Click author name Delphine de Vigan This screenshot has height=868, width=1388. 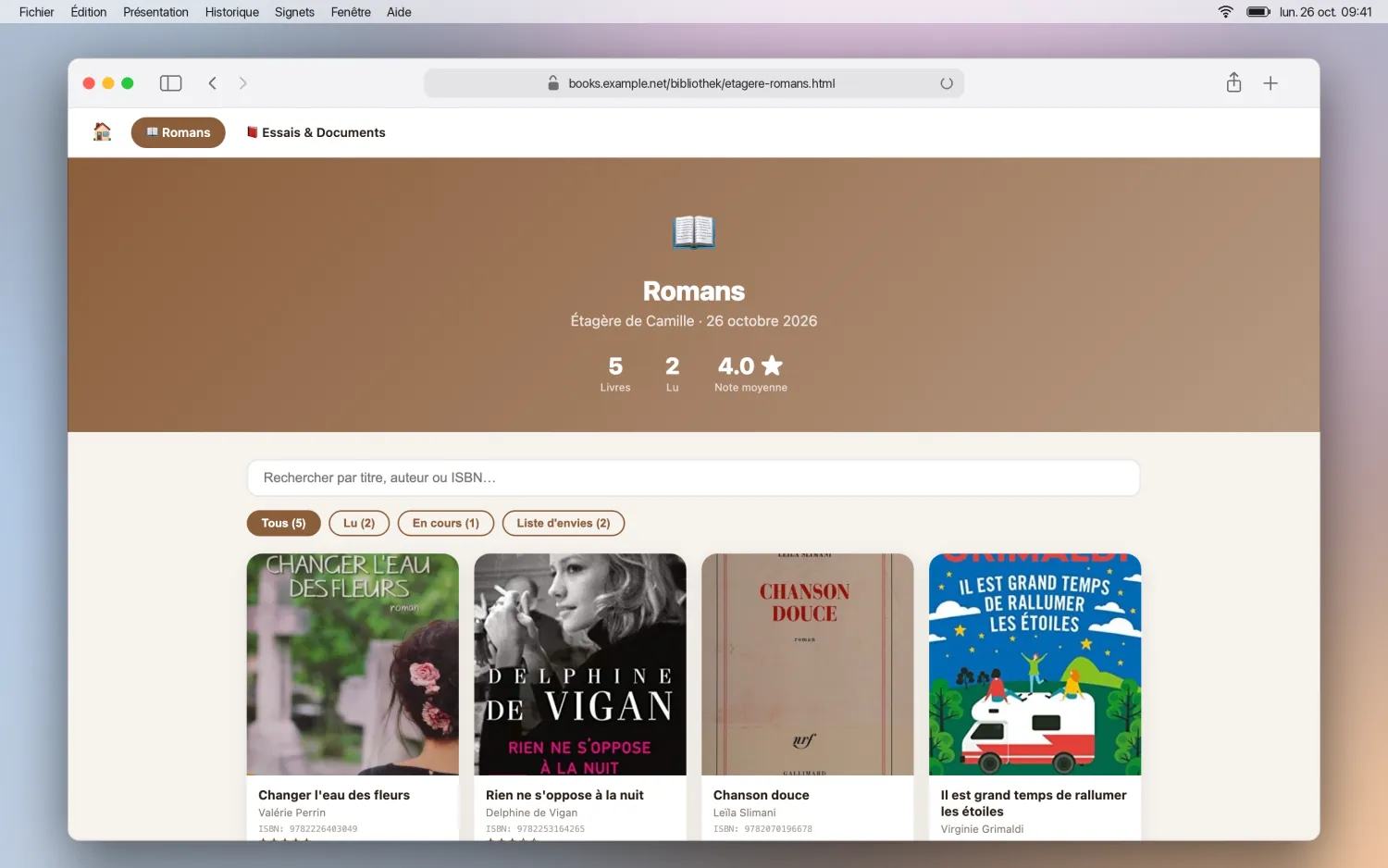pyautogui.click(x=531, y=812)
